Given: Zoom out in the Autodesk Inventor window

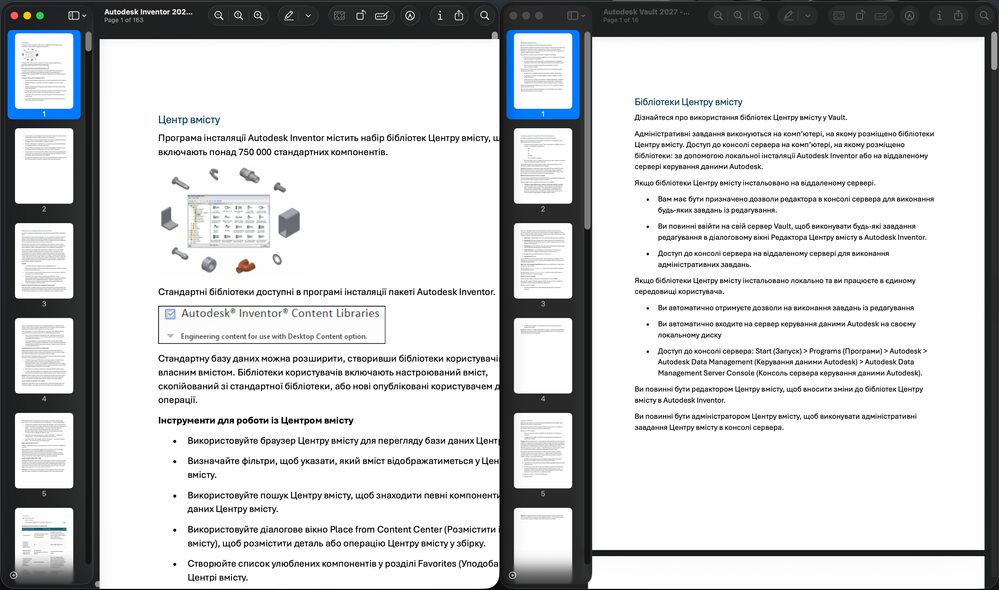Looking at the screenshot, I should pyautogui.click(x=219, y=16).
